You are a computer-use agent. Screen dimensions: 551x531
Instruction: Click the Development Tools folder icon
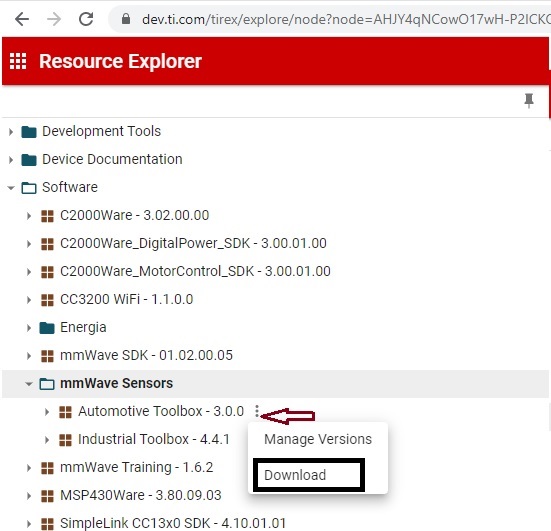click(29, 132)
